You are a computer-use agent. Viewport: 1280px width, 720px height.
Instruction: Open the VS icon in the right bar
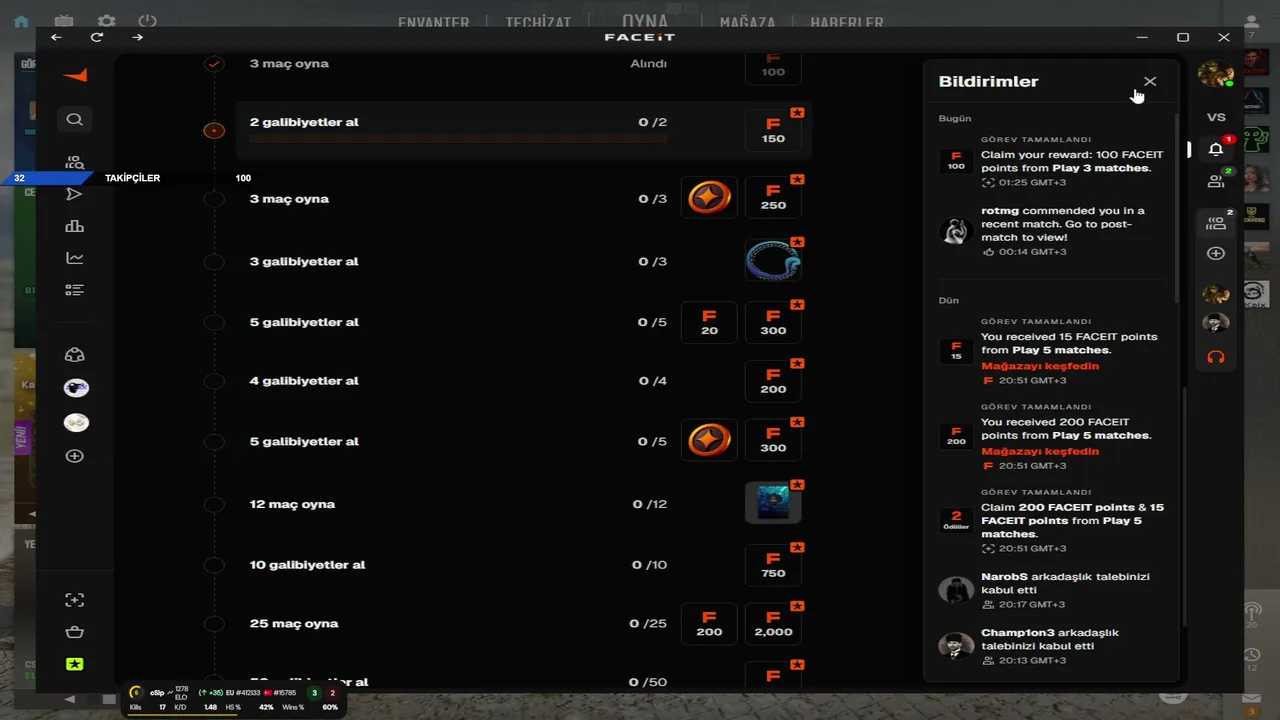click(1216, 117)
